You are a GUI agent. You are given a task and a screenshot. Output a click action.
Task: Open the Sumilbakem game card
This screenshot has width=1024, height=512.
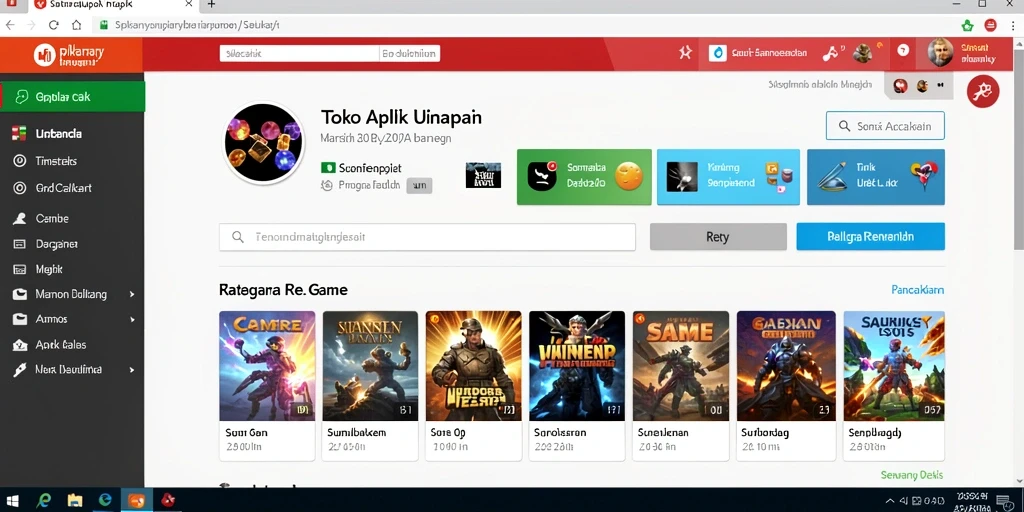tap(370, 386)
